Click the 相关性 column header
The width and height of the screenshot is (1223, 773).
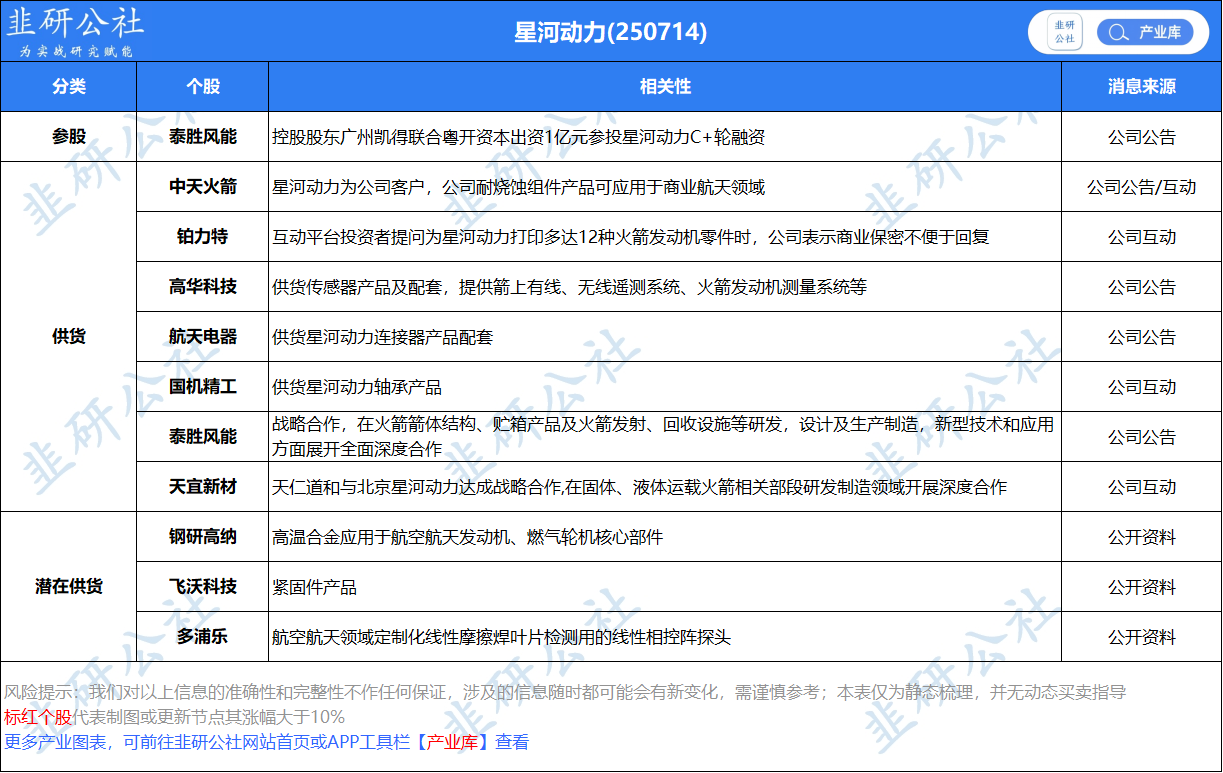click(664, 87)
